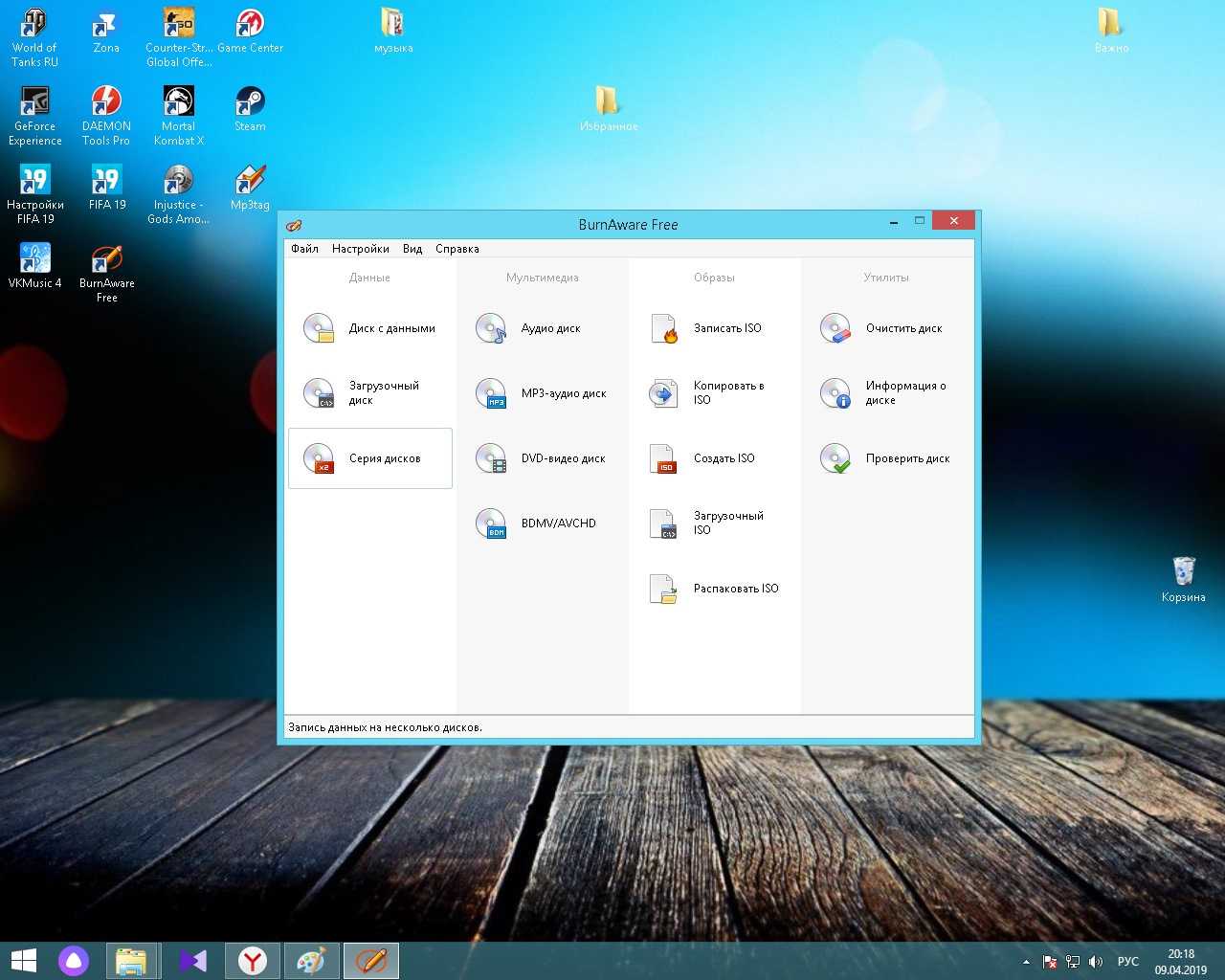Open the Вид menu
1225x980 pixels.
pos(412,249)
